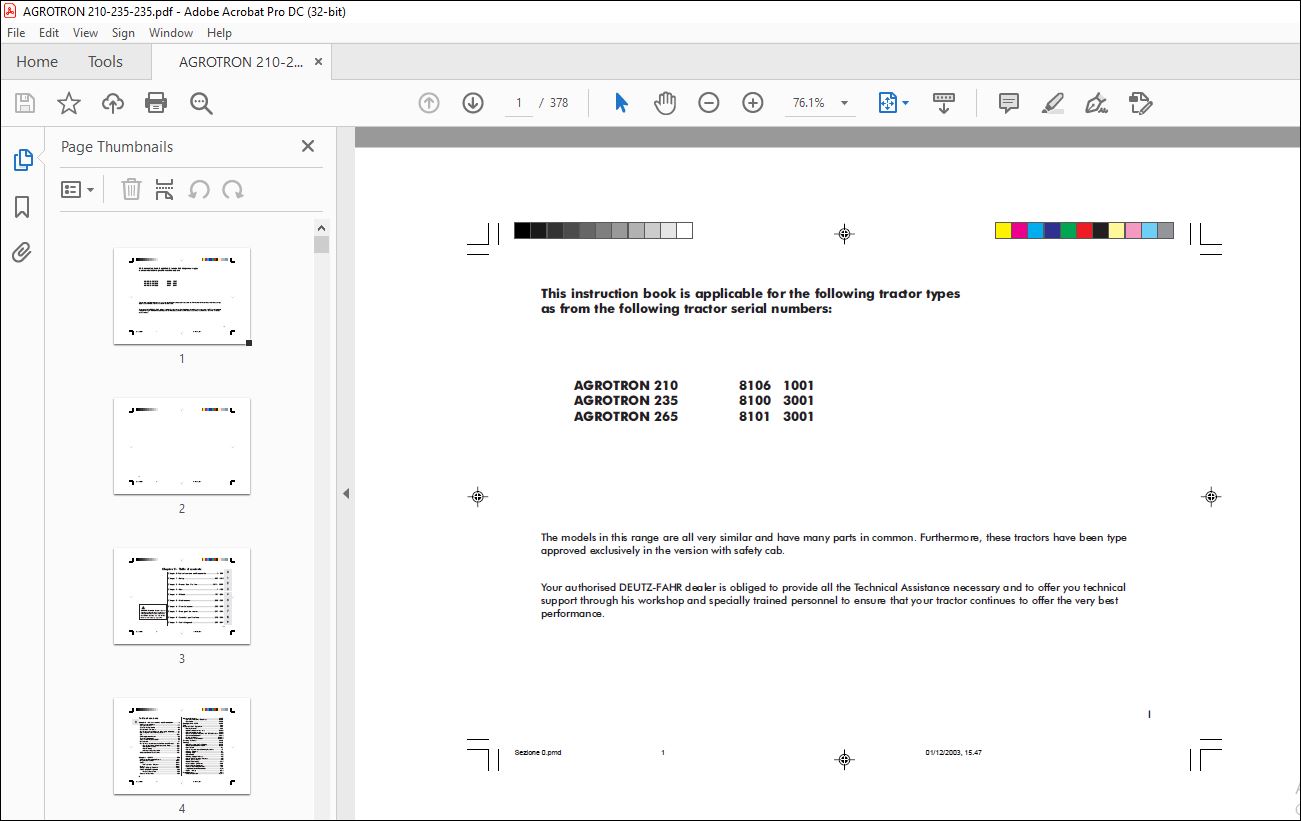Viewport: 1301px width, 821px height.
Task: Delete selected pages with trash icon
Action: coord(131,189)
